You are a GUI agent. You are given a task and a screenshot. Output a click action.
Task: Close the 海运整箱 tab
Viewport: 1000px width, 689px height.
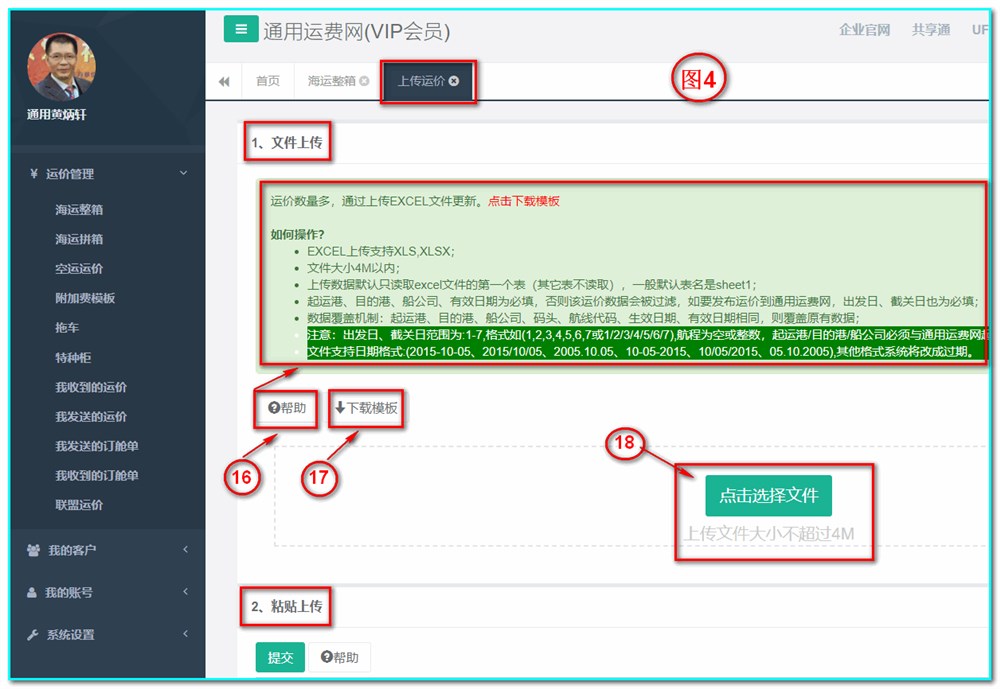point(364,80)
